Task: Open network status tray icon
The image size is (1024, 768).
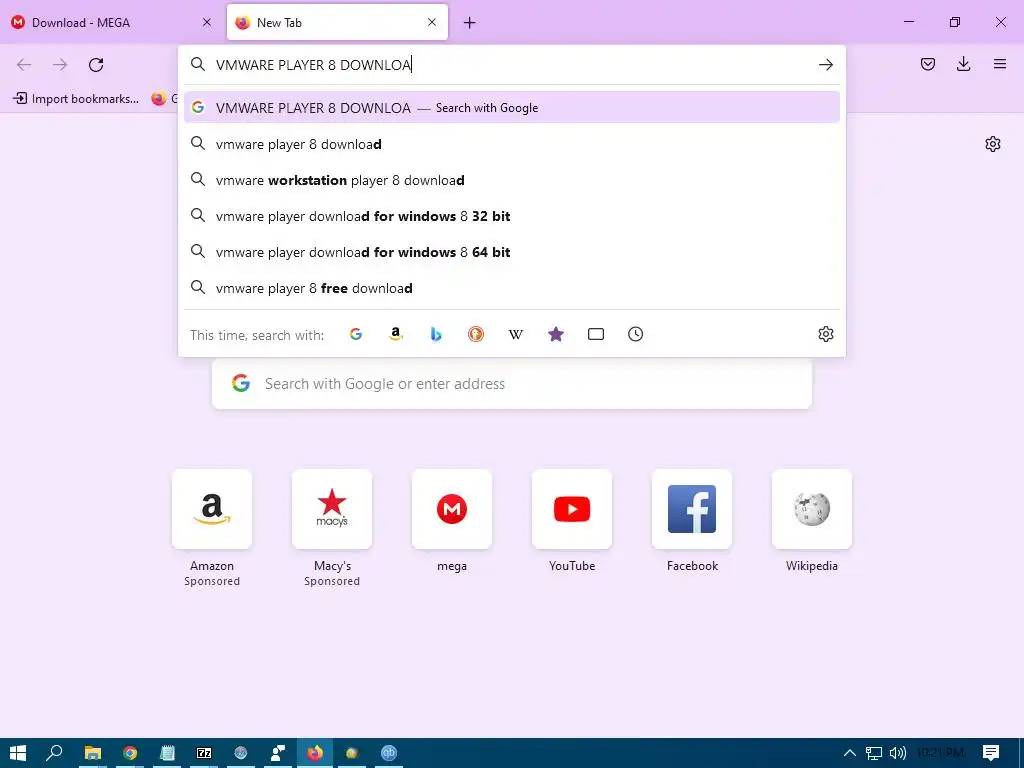Action: [874, 753]
